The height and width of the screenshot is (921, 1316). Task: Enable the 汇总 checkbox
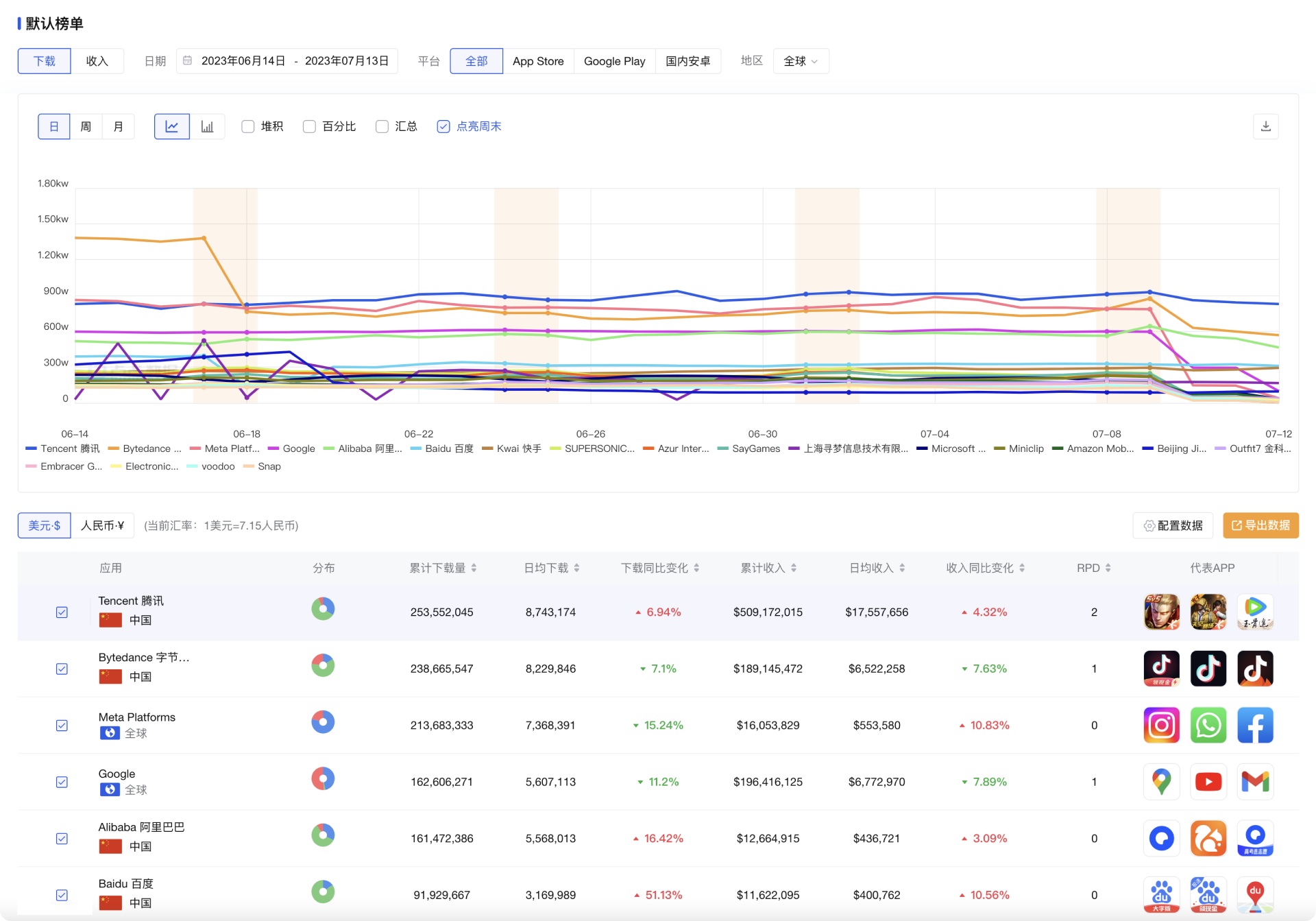[382, 127]
